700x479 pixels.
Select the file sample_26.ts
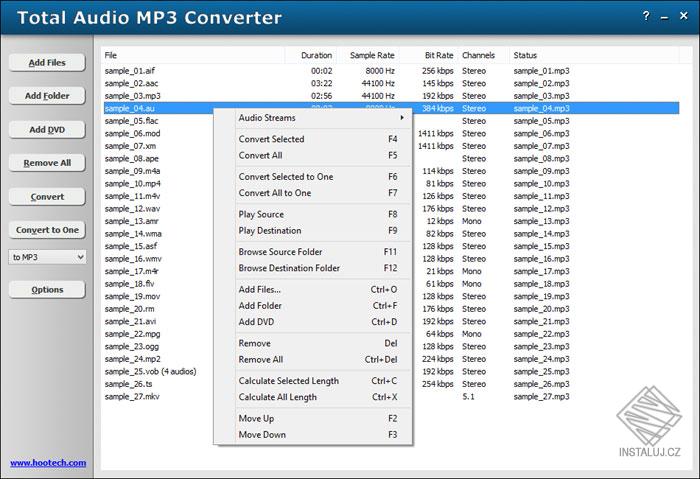[x=129, y=384]
